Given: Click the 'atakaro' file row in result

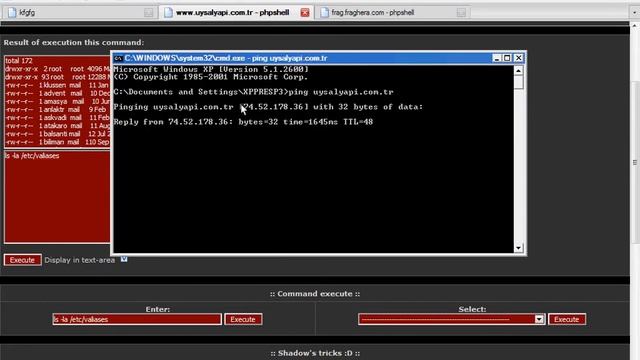Looking at the screenshot, I should (x=57, y=126).
